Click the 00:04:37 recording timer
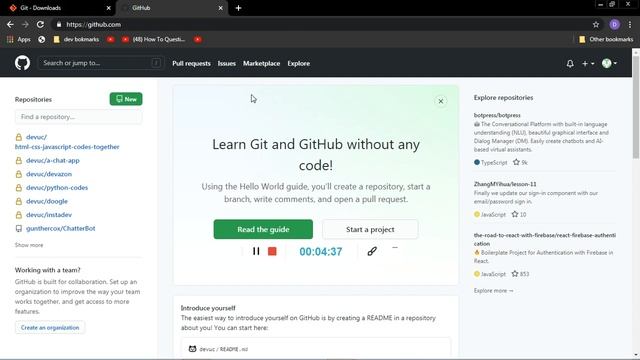 click(321, 252)
